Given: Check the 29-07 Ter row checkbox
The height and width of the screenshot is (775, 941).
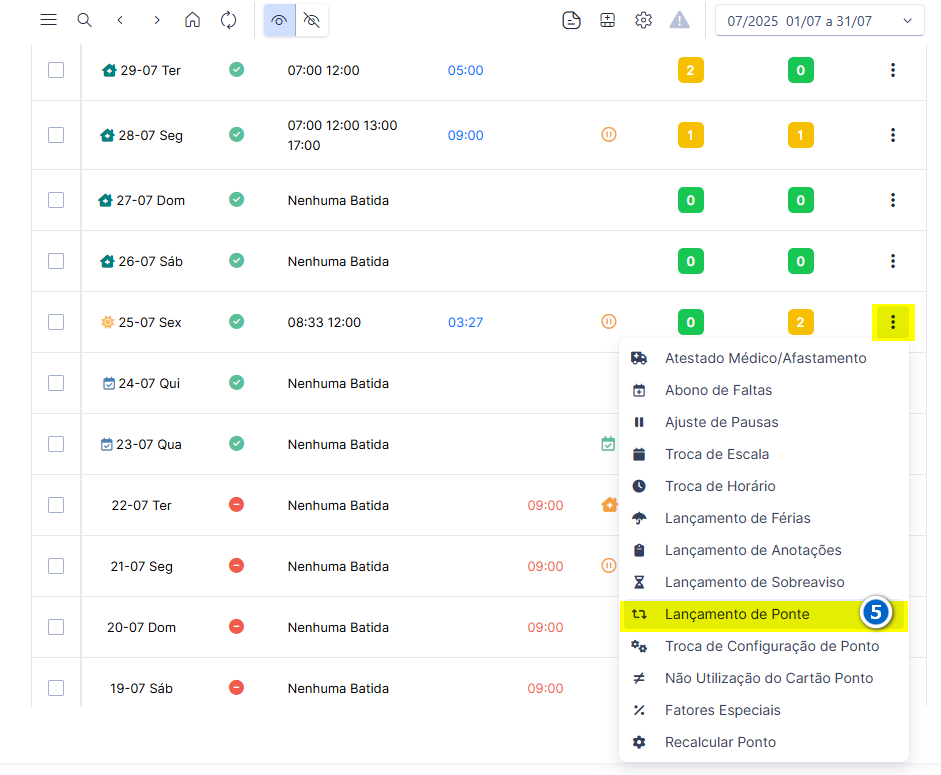Looking at the screenshot, I should (56, 70).
